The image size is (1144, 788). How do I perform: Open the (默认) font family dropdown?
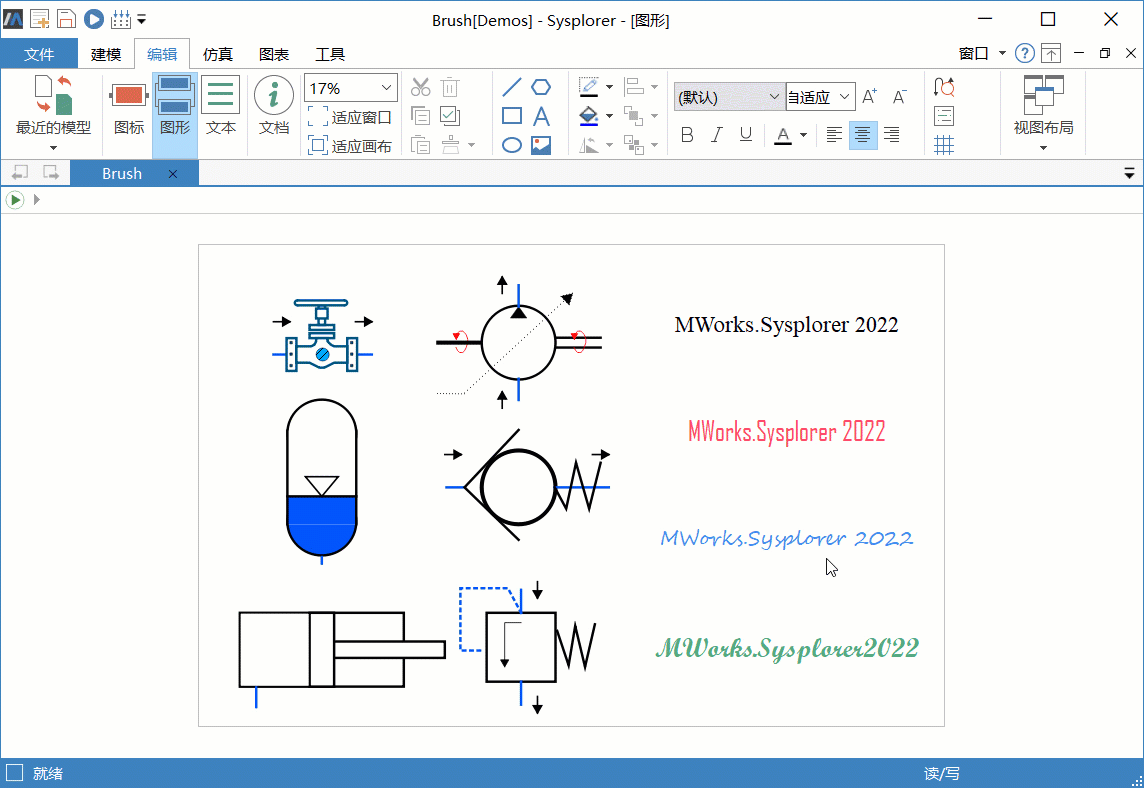(729, 97)
